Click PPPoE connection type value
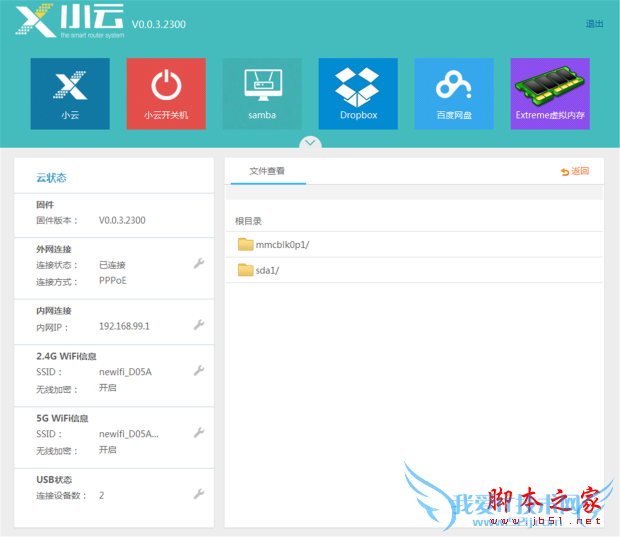Screen dimensions: 620x537 (113, 281)
